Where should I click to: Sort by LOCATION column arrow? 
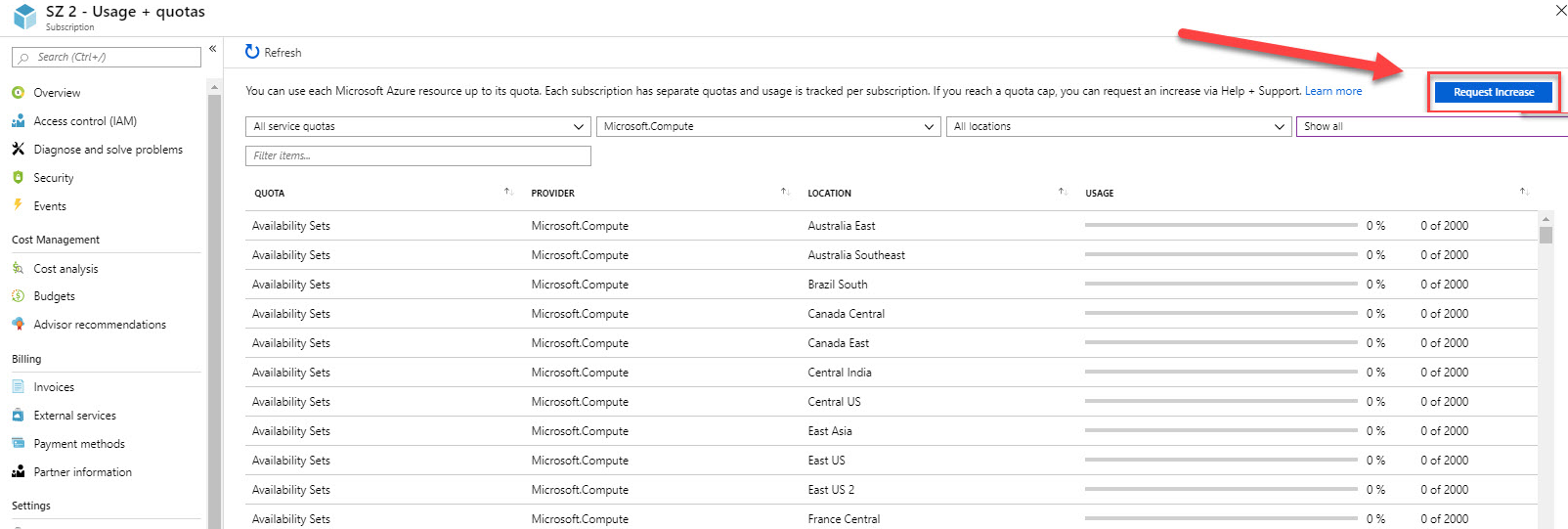click(x=1063, y=192)
